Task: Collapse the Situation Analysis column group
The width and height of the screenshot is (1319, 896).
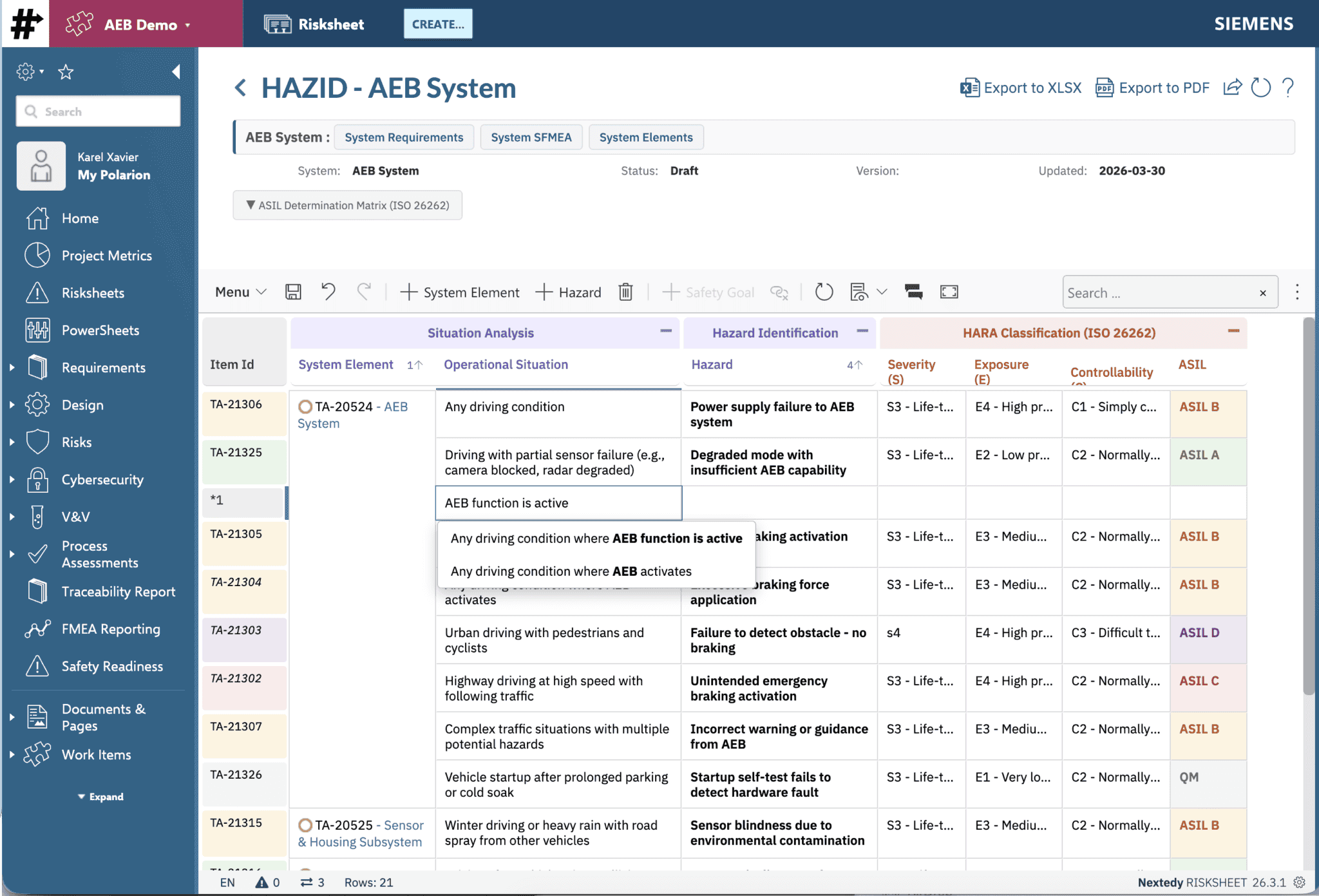Action: pyautogui.click(x=666, y=331)
